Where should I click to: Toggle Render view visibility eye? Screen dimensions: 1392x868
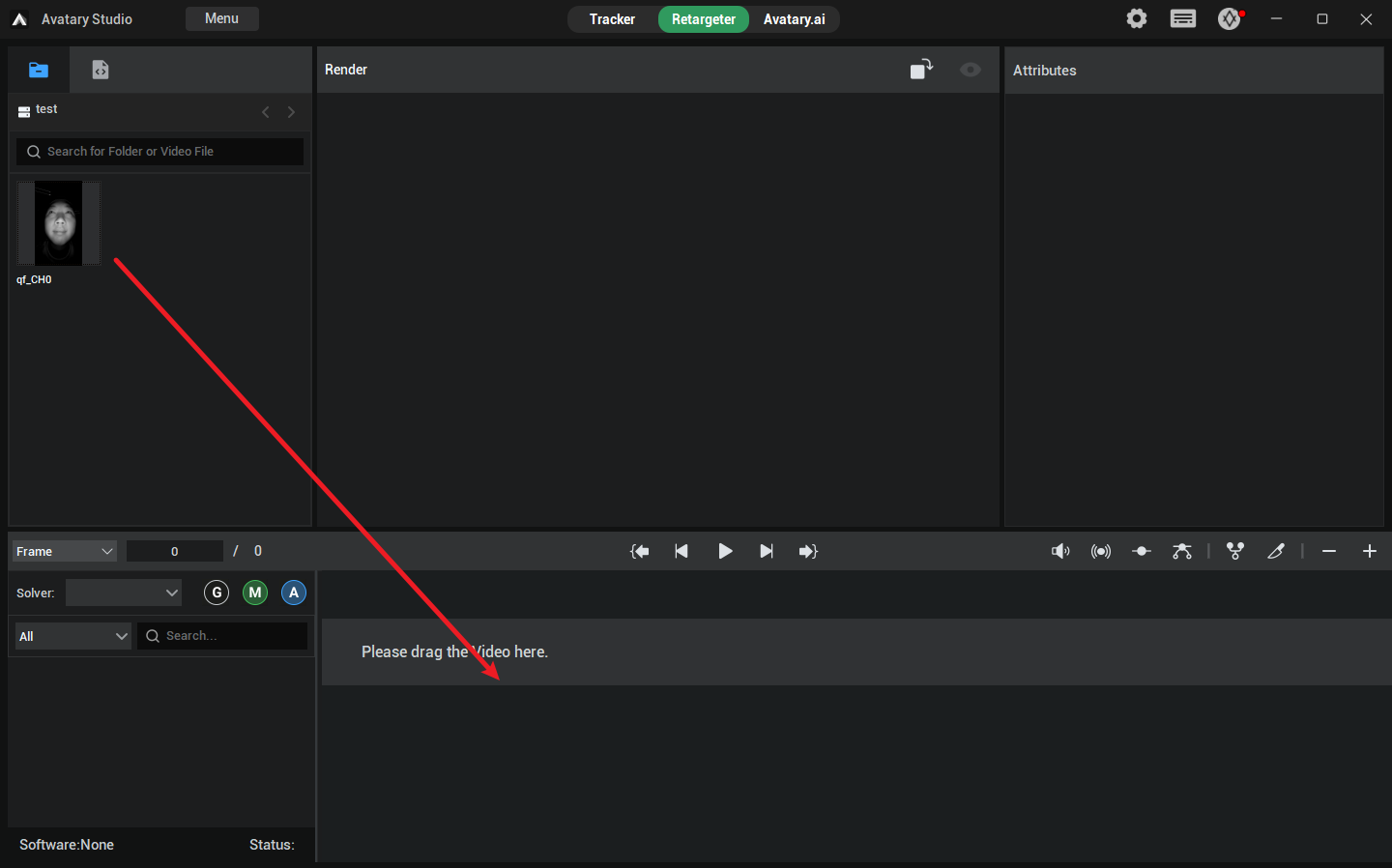pyautogui.click(x=971, y=70)
